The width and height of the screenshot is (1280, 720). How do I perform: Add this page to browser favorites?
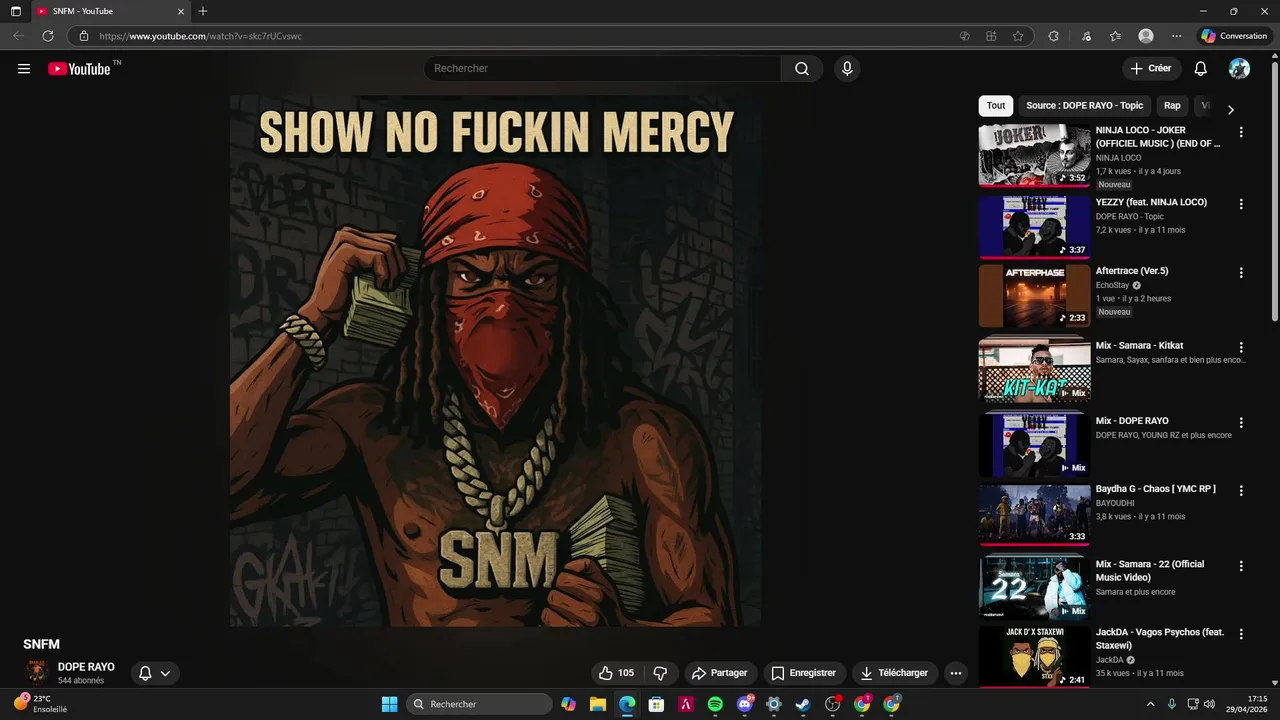[x=1018, y=36]
